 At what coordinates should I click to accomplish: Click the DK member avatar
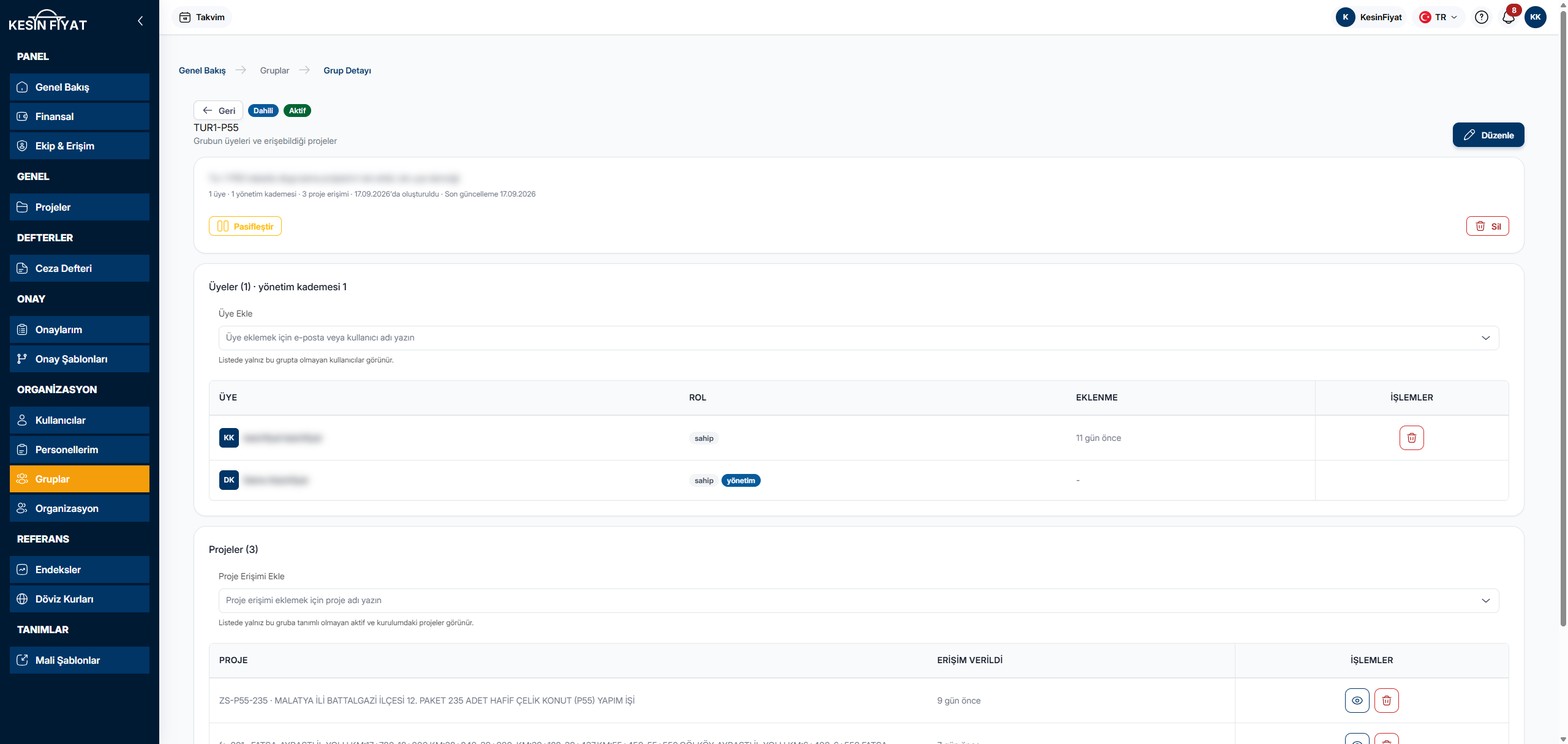[x=229, y=480]
